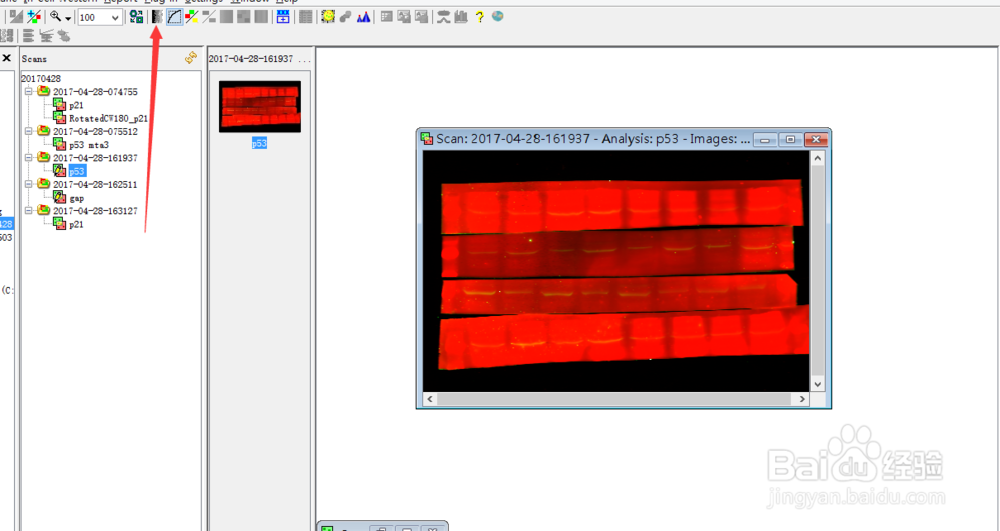Click the globe icon in toolbar

click(497, 17)
